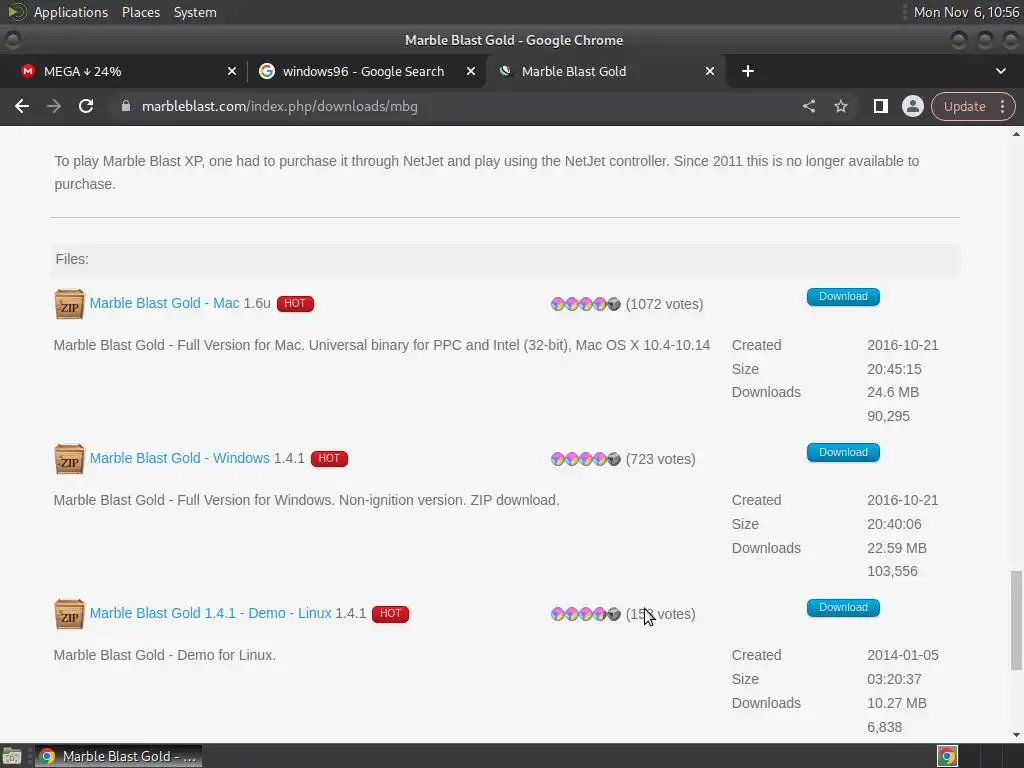Click the browser forward arrow
This screenshot has width=1024, height=768.
pos(54,106)
